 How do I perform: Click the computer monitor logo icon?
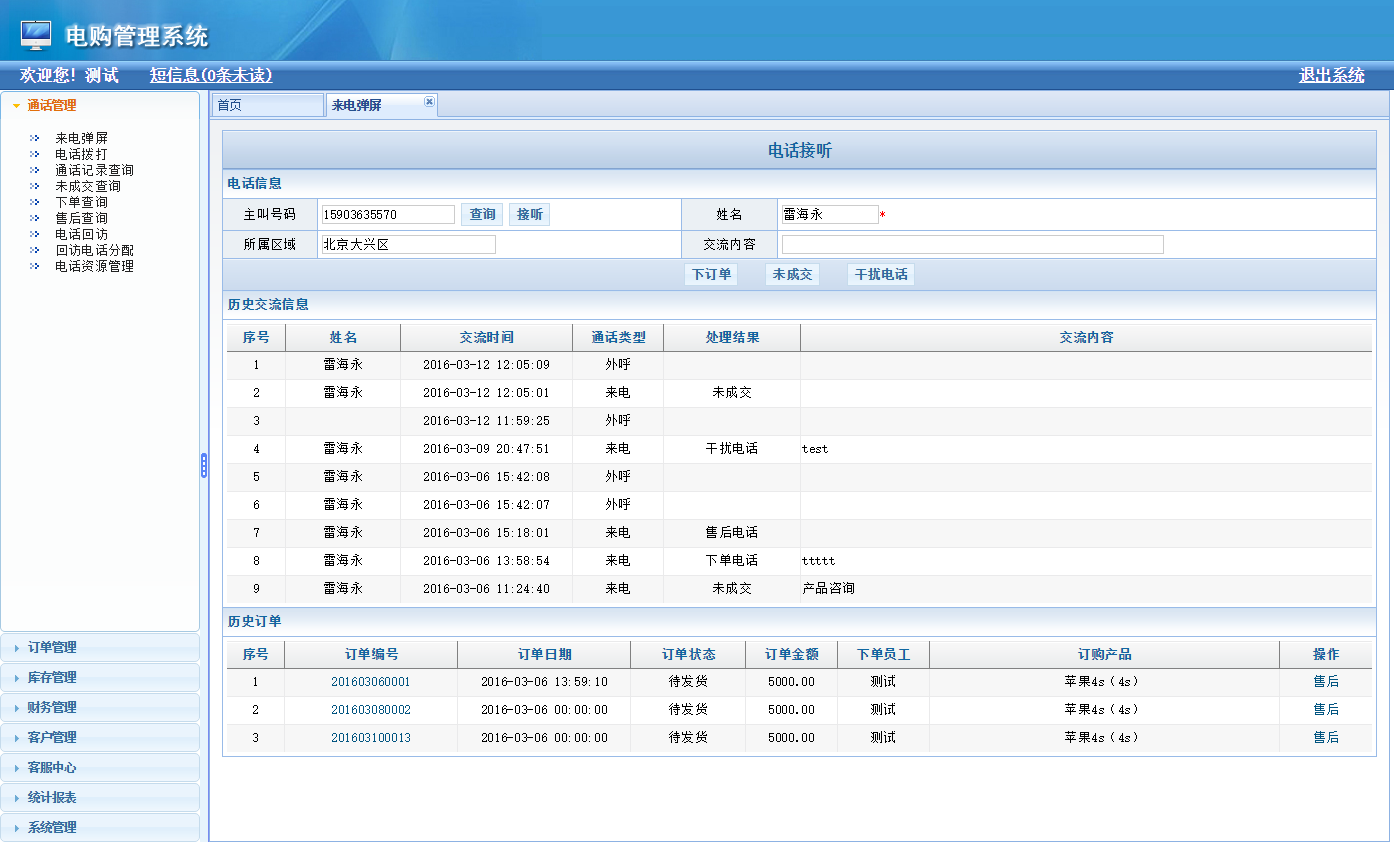[36, 35]
